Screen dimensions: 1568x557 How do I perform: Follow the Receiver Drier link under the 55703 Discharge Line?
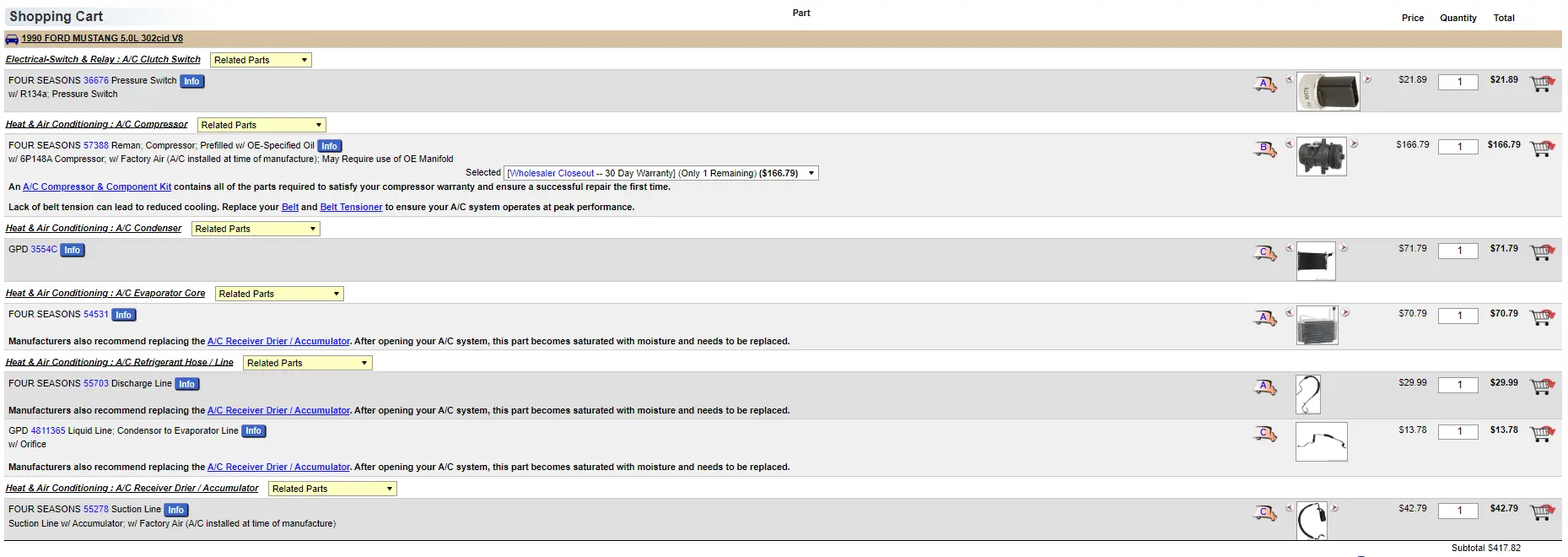[x=278, y=411]
